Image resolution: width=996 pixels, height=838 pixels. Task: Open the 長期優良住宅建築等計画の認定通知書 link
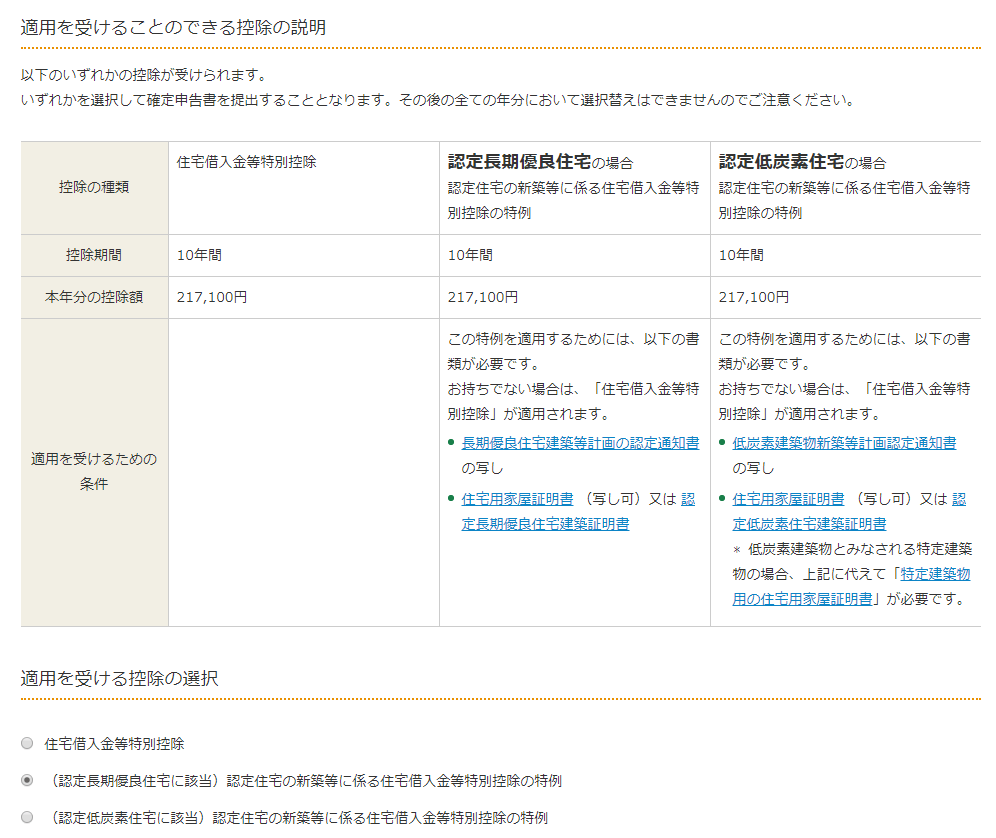pyautogui.click(x=580, y=443)
